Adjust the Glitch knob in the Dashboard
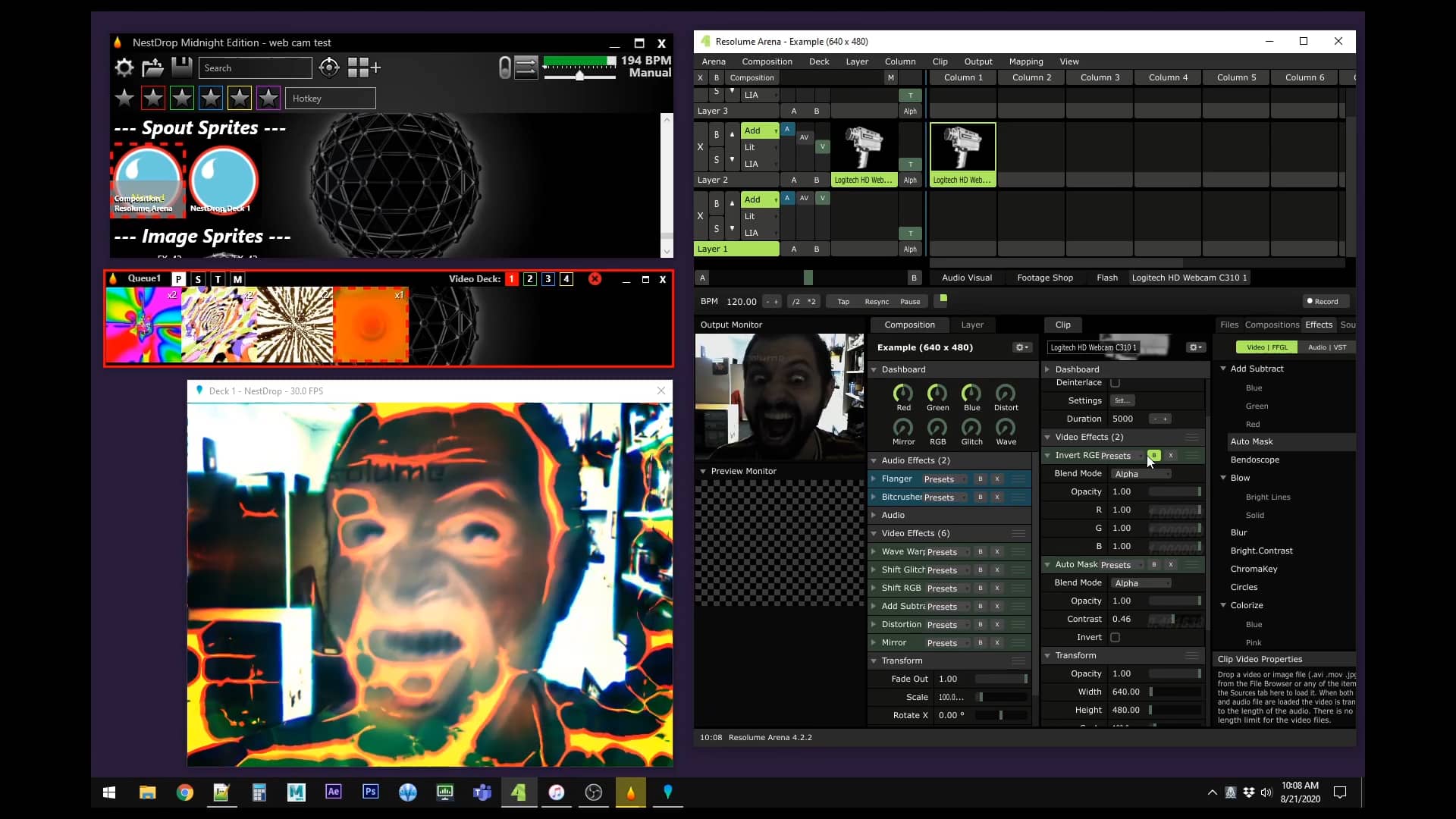The width and height of the screenshot is (1456, 819). point(971,429)
